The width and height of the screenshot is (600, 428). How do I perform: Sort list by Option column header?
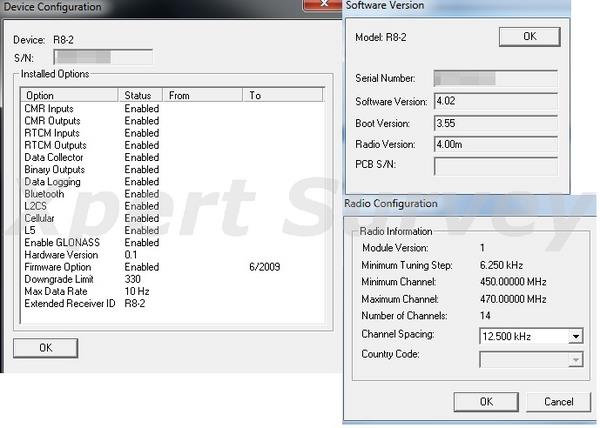point(68,95)
